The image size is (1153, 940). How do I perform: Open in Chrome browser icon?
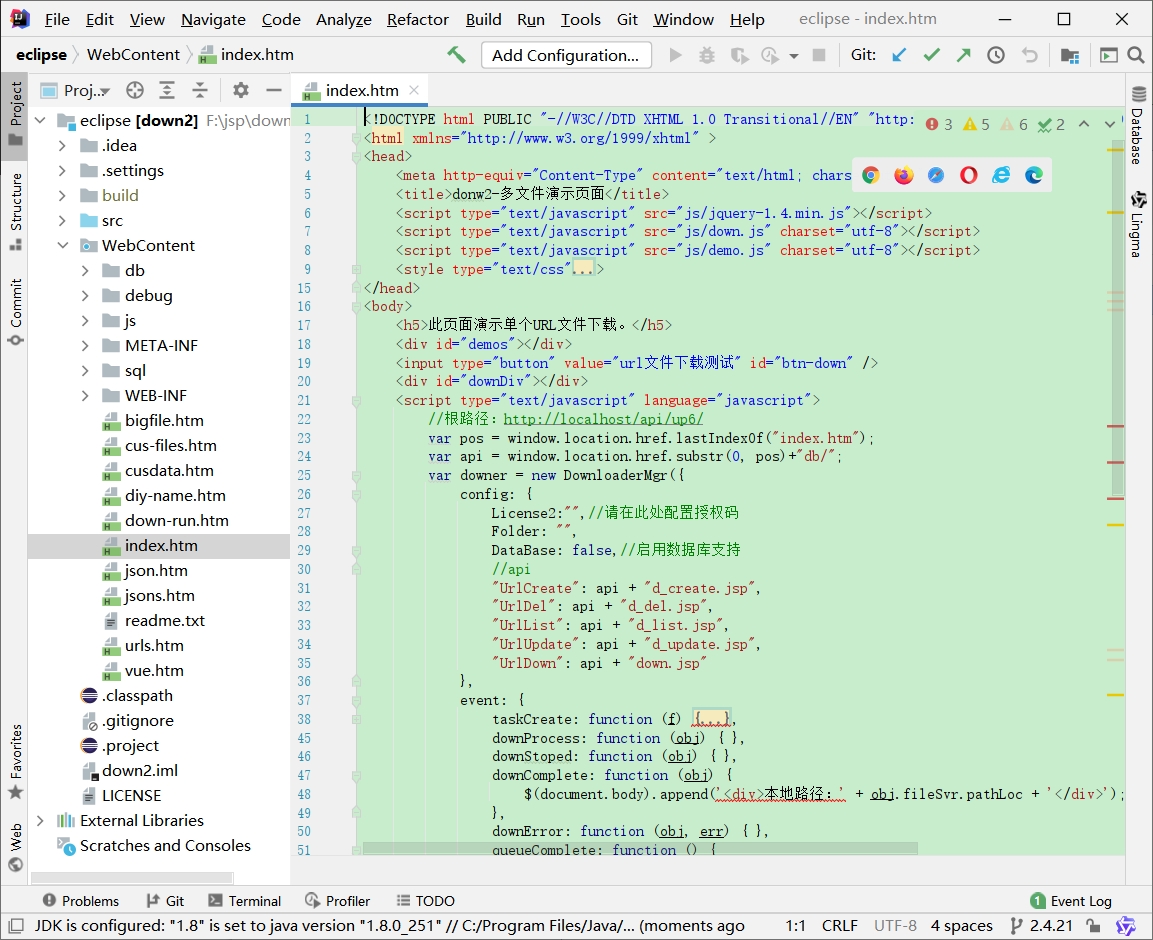(871, 175)
